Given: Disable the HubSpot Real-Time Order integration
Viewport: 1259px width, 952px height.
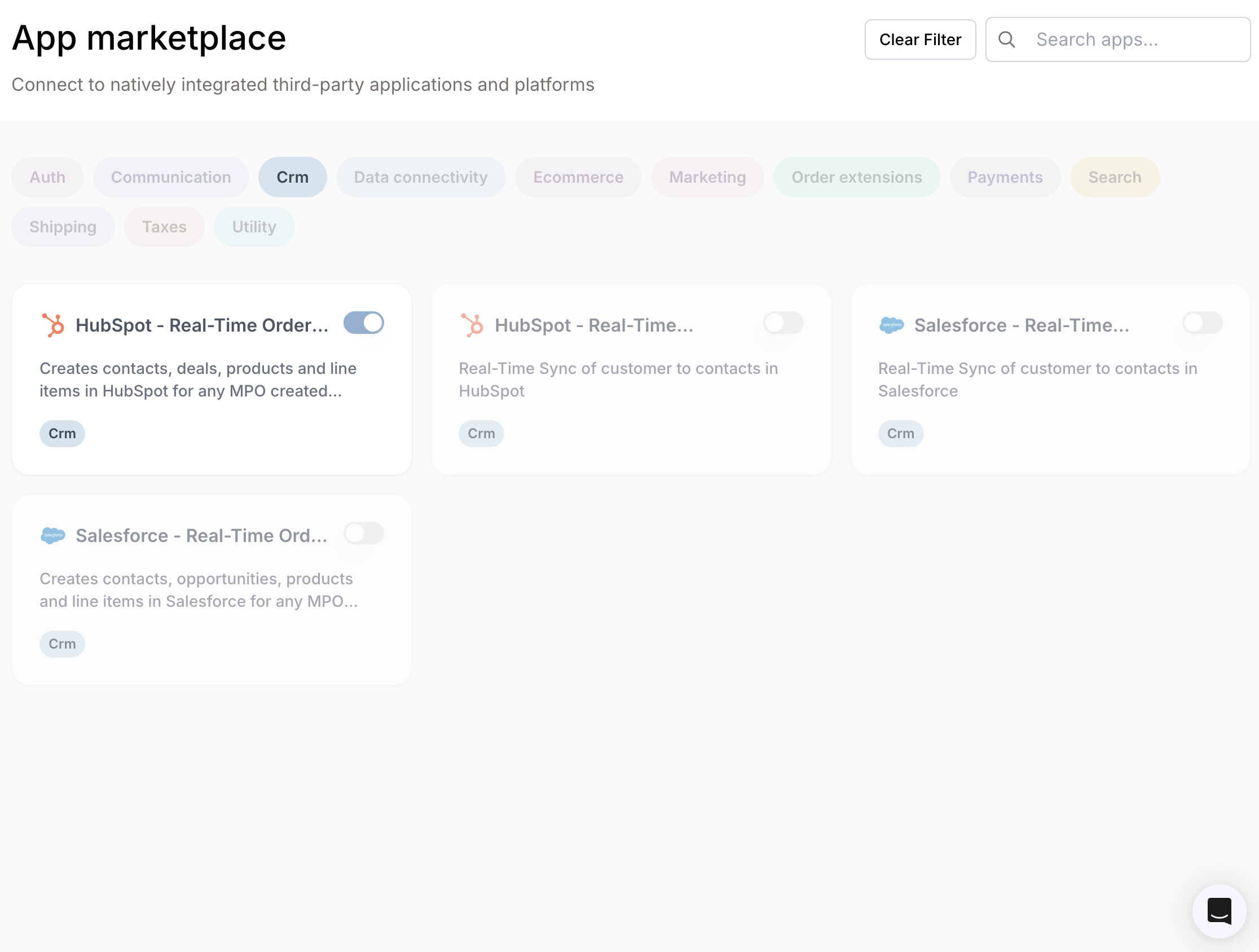Looking at the screenshot, I should point(364,323).
